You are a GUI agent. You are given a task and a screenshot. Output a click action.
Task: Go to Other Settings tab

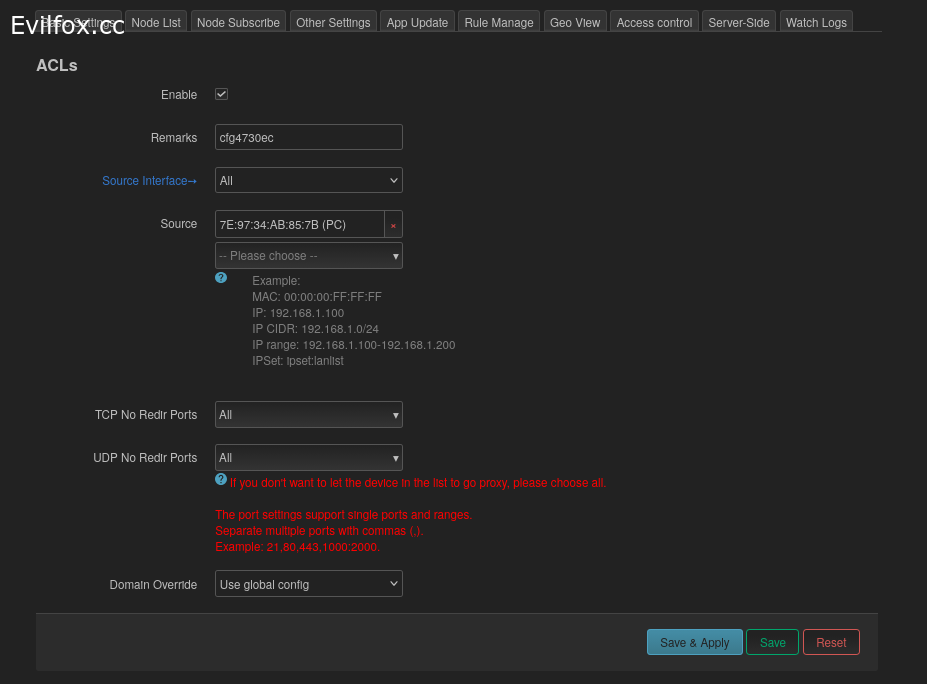(x=333, y=22)
